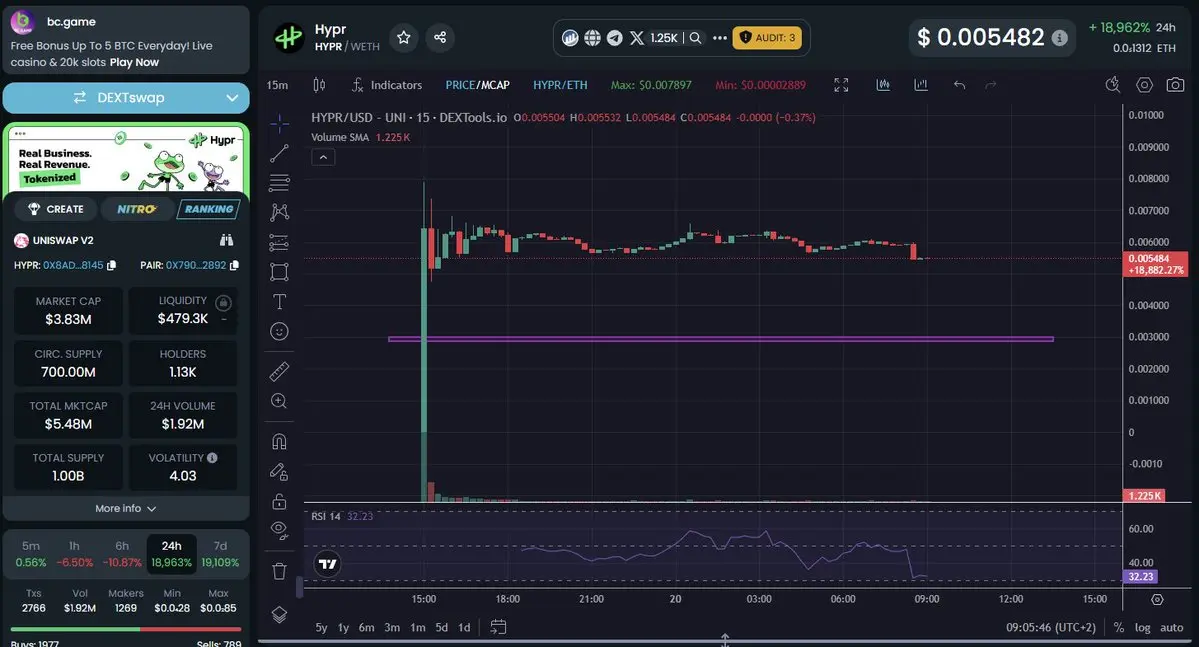Select the rectangle shape tool
The image size is (1199, 647).
tap(279, 271)
